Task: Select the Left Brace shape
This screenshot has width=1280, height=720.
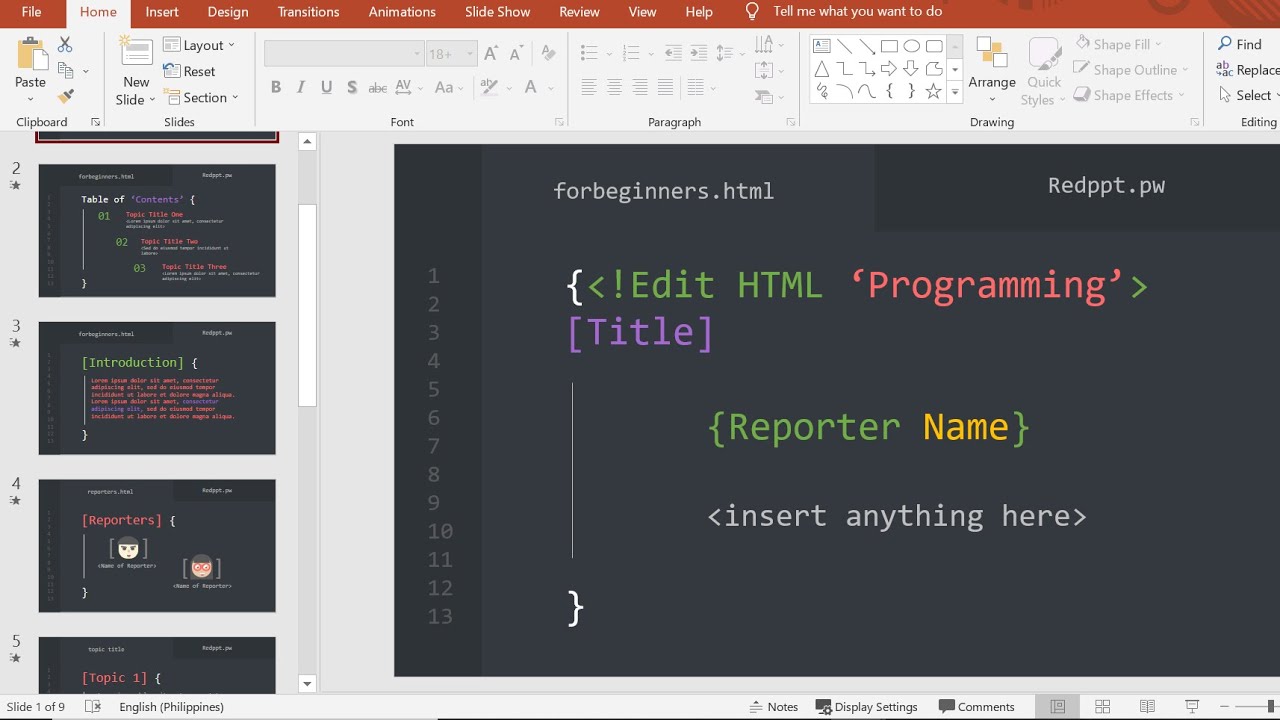Action: [x=889, y=92]
